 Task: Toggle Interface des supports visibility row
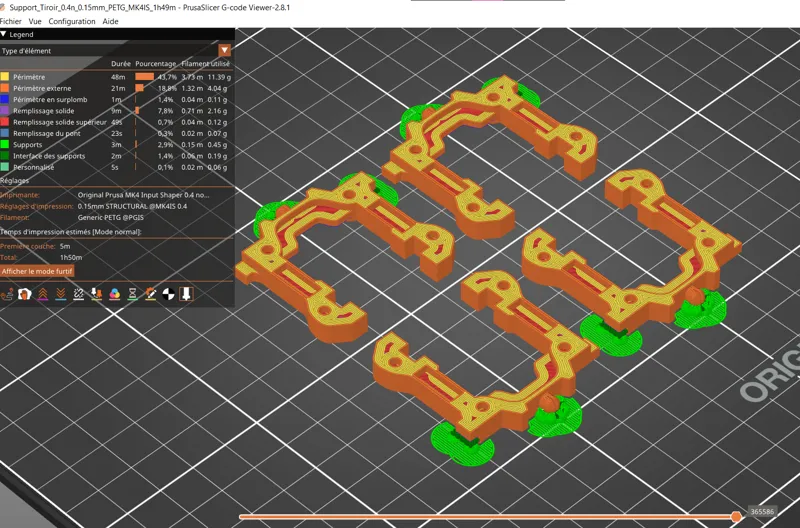point(116,156)
